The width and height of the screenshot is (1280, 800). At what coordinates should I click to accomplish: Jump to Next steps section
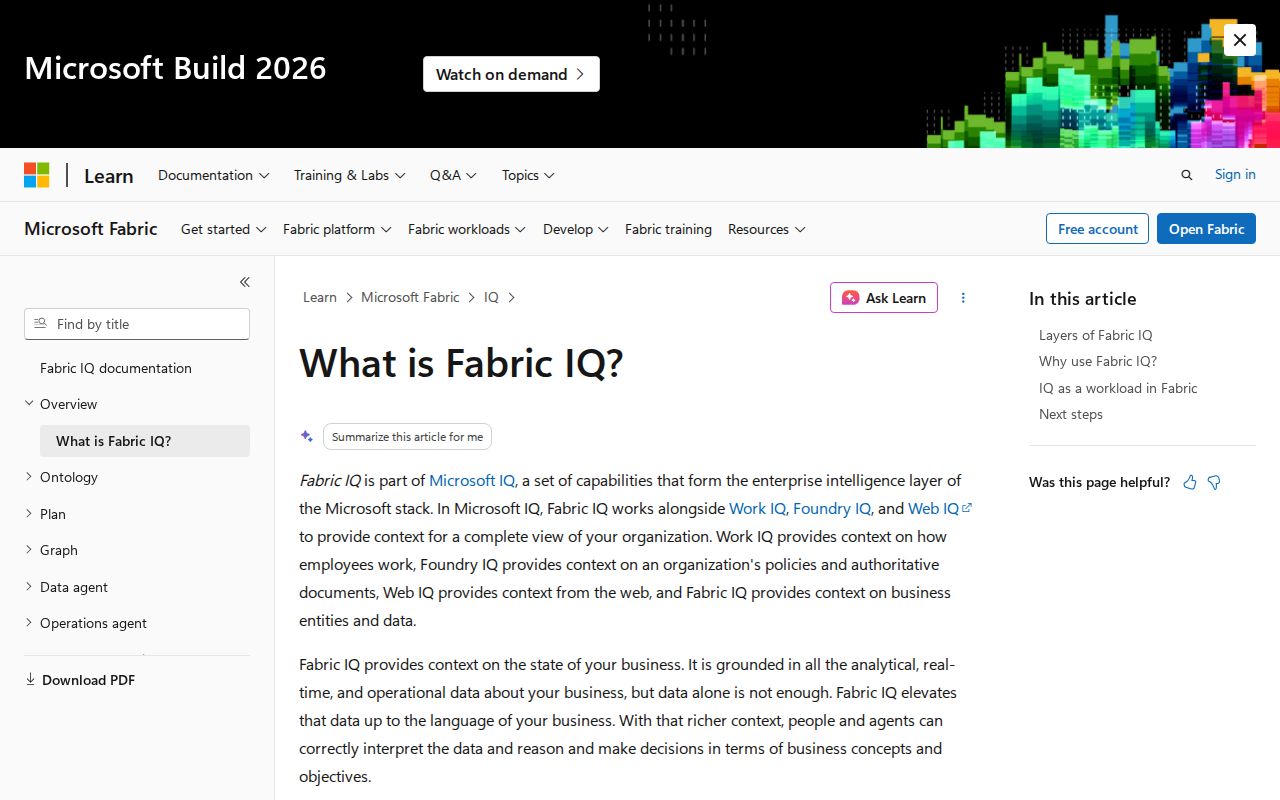click(1071, 414)
